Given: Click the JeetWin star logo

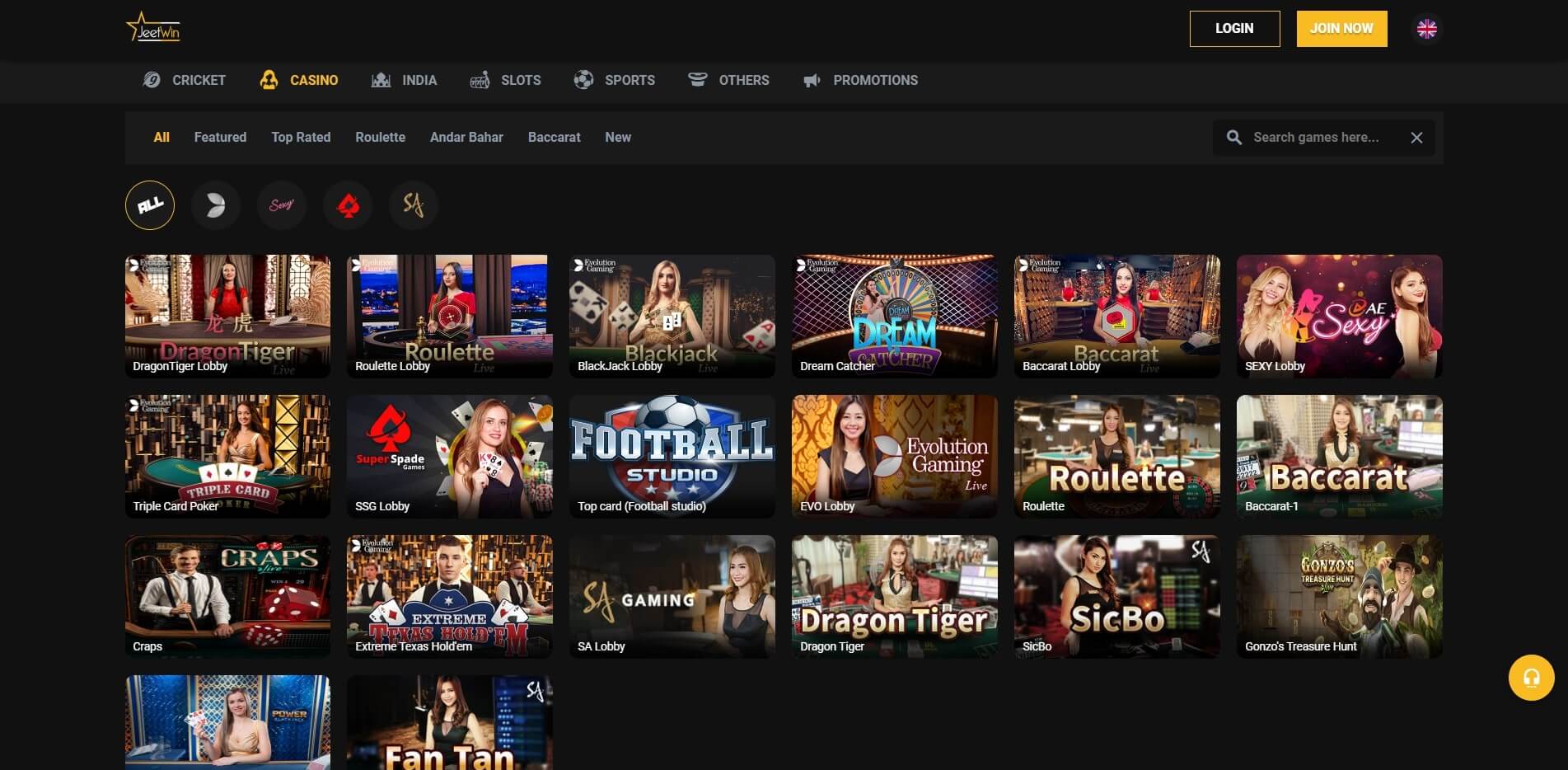Looking at the screenshot, I should (153, 28).
